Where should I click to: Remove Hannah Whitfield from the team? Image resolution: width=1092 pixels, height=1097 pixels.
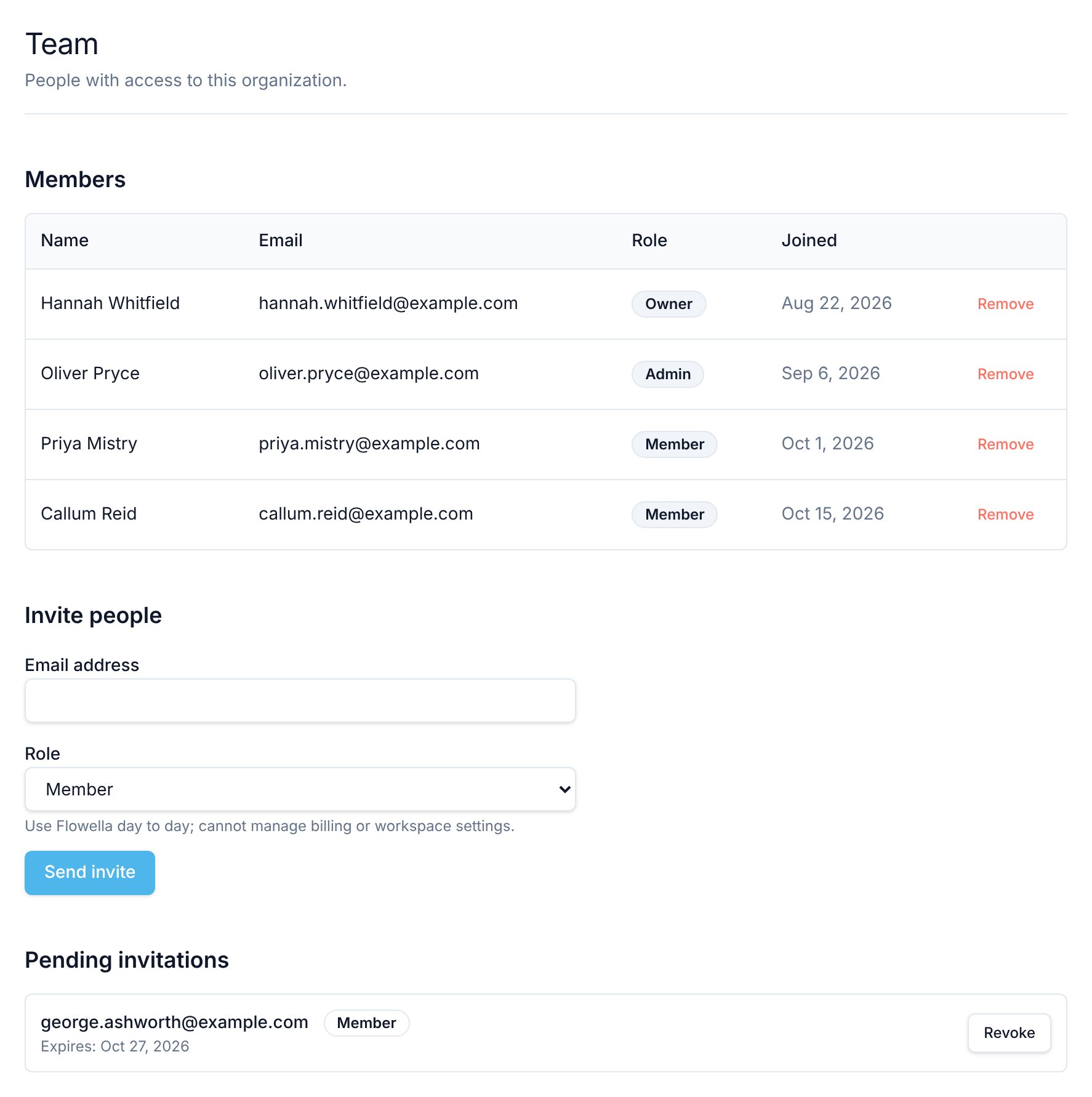click(1005, 304)
